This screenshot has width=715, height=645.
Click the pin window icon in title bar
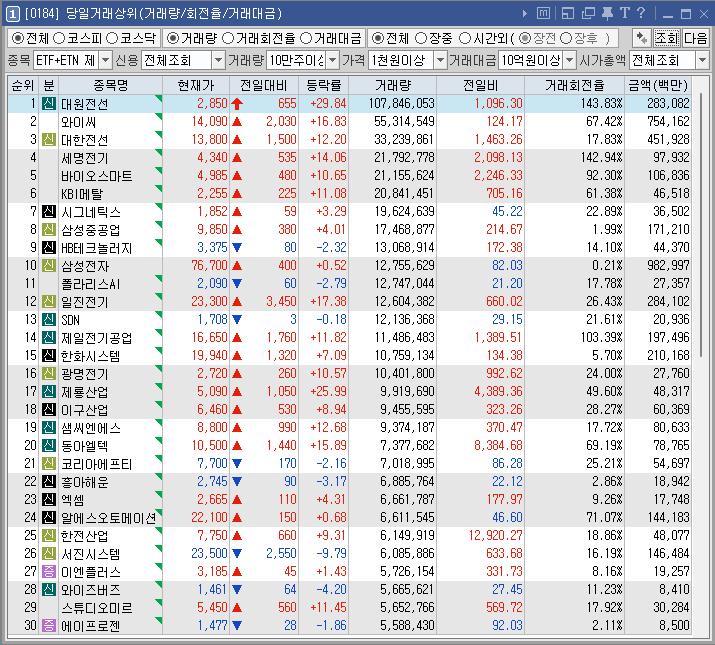[607, 13]
